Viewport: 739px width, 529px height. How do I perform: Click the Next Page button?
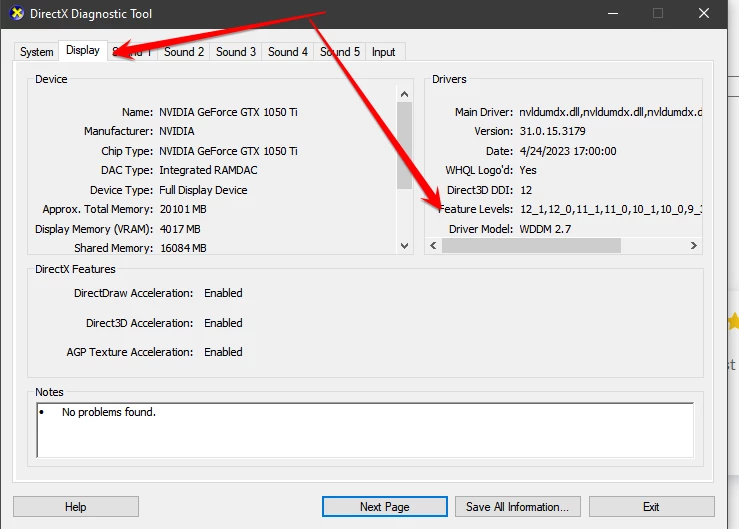point(385,507)
